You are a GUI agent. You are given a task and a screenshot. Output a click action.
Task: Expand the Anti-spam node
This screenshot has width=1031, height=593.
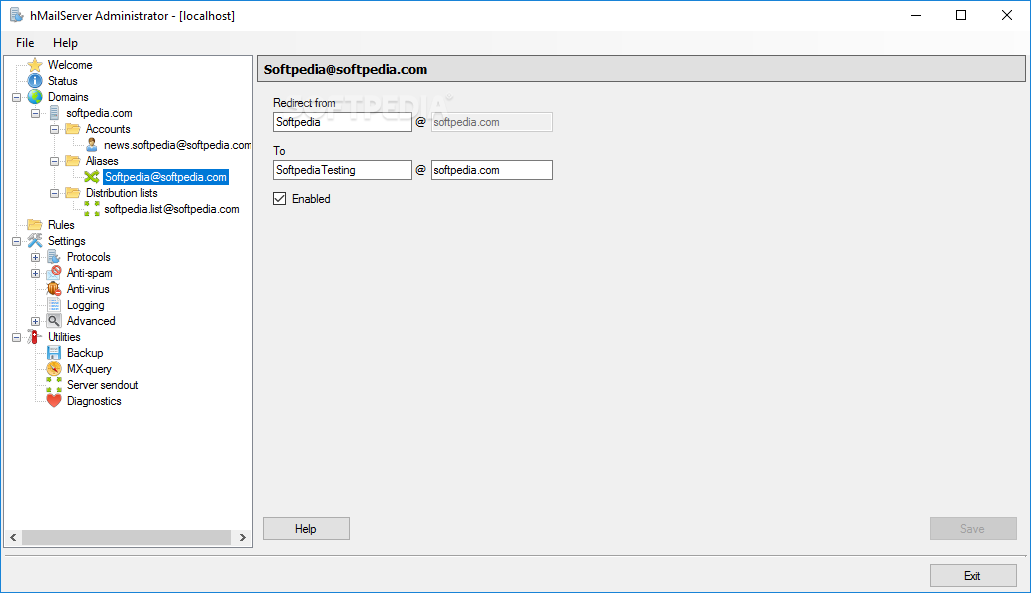point(36,273)
